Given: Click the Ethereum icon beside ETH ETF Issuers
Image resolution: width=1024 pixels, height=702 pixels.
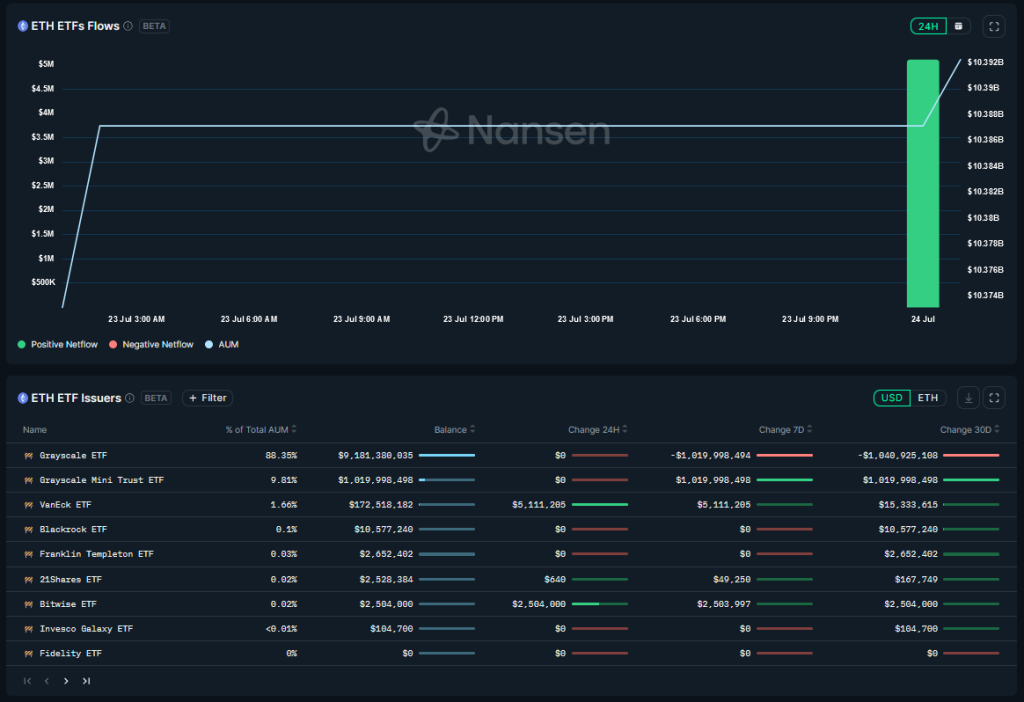Looking at the screenshot, I should (x=23, y=398).
